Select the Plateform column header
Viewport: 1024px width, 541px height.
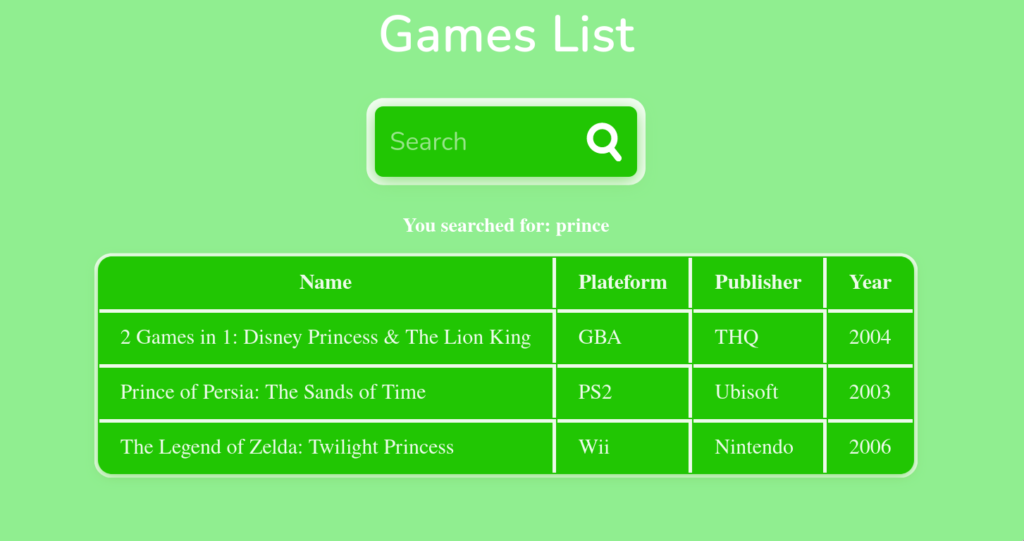622,282
